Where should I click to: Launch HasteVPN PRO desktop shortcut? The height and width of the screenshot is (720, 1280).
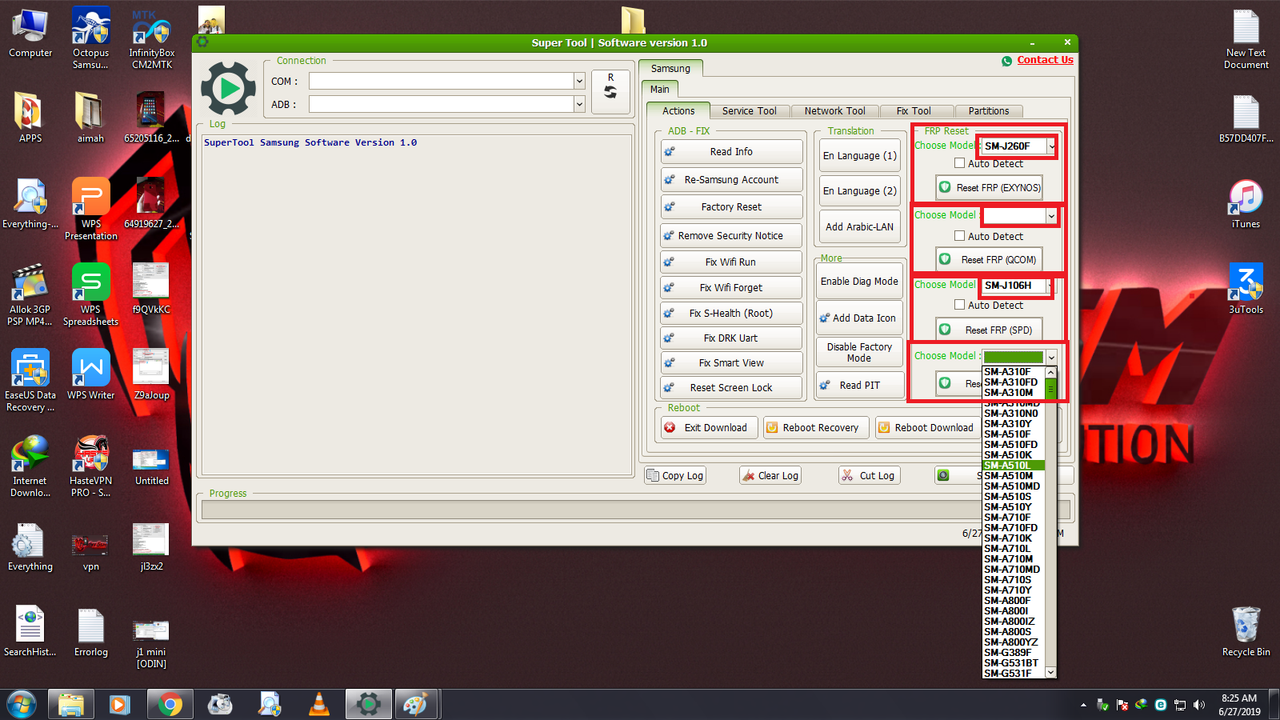(91, 466)
